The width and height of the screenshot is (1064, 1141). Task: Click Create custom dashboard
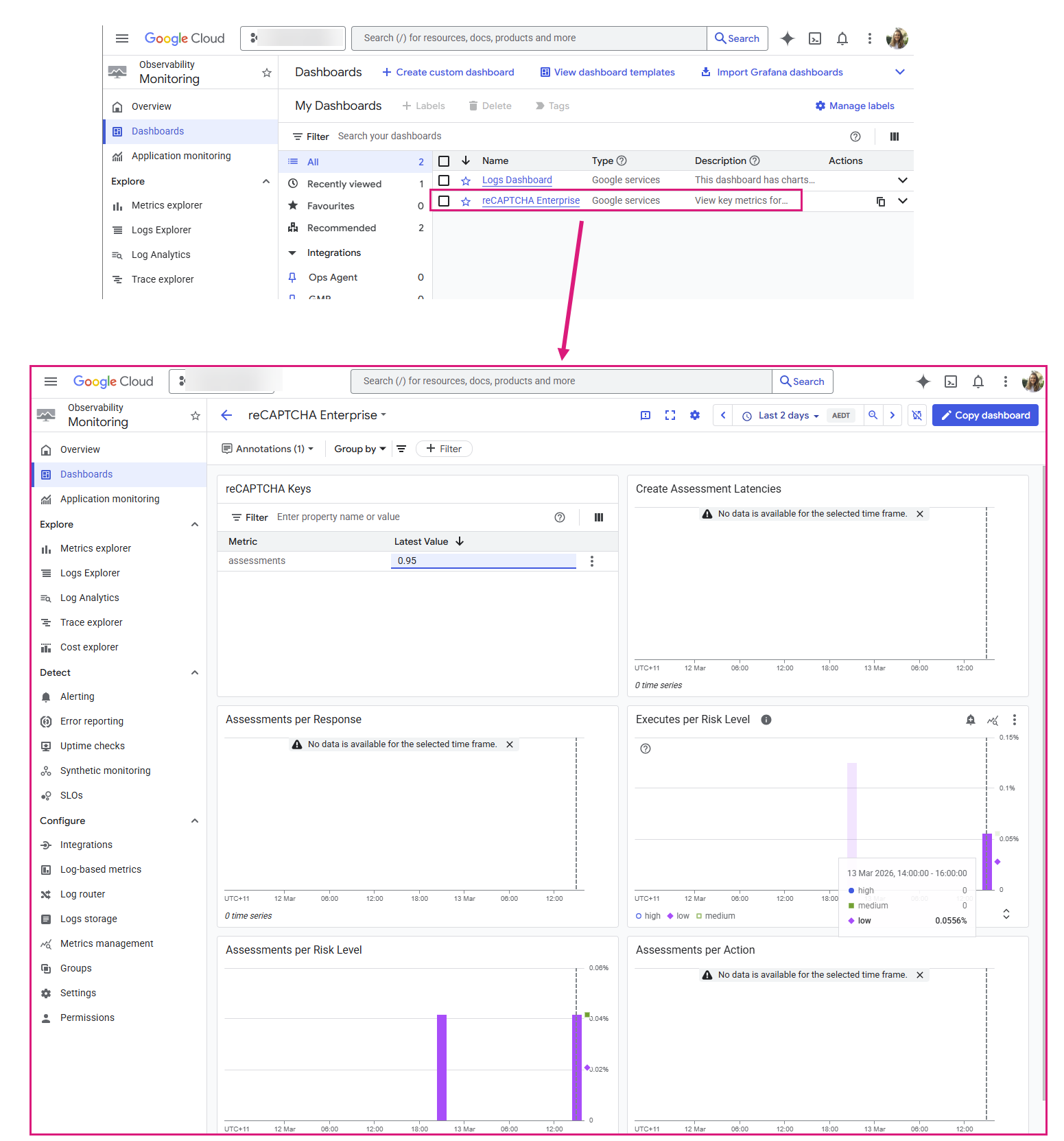[448, 72]
